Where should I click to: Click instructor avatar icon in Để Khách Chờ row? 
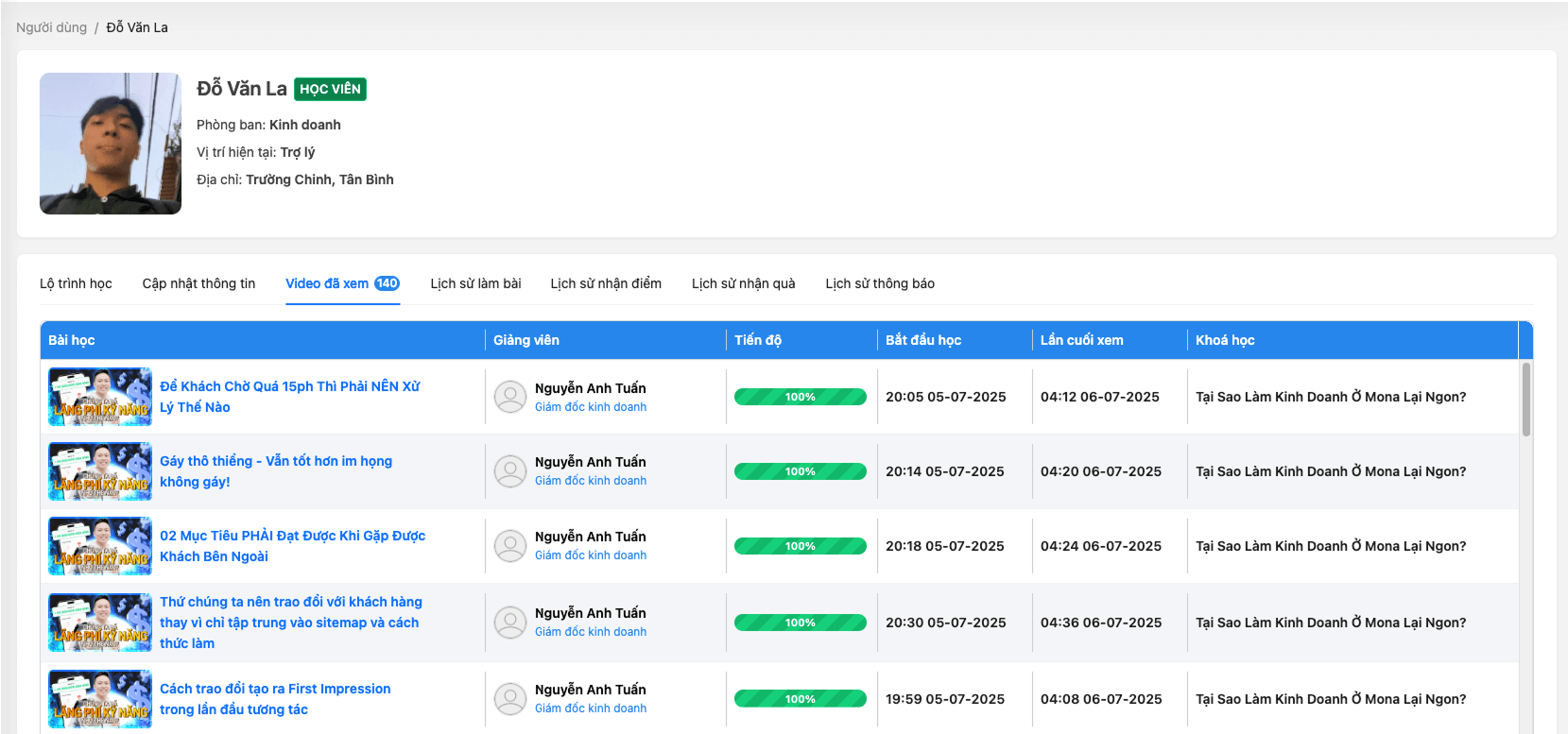[510, 397]
